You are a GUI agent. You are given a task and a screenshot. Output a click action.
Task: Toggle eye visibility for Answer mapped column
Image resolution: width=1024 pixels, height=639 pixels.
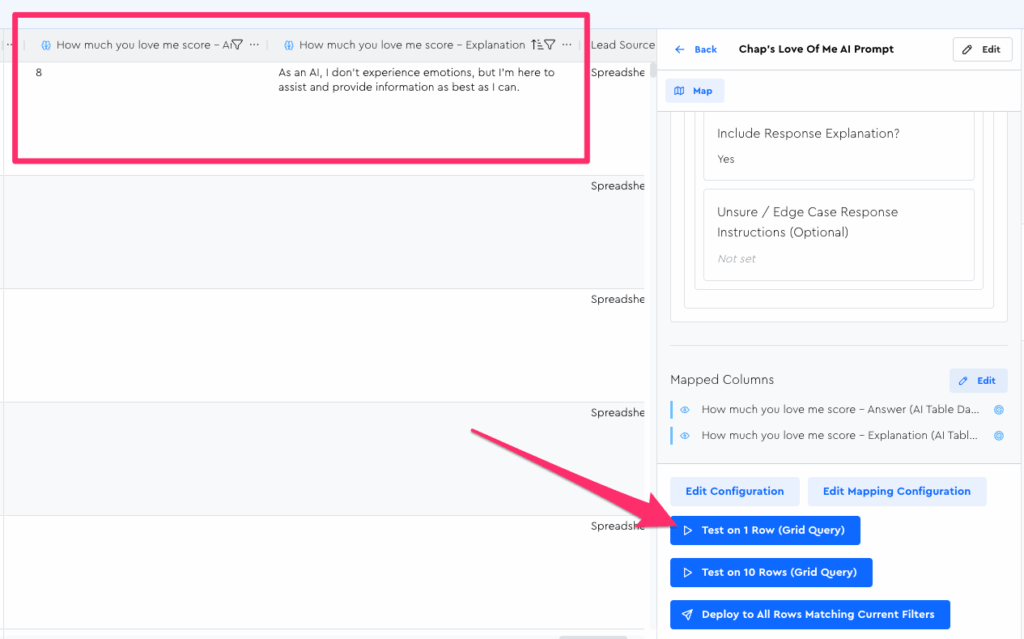(x=685, y=410)
